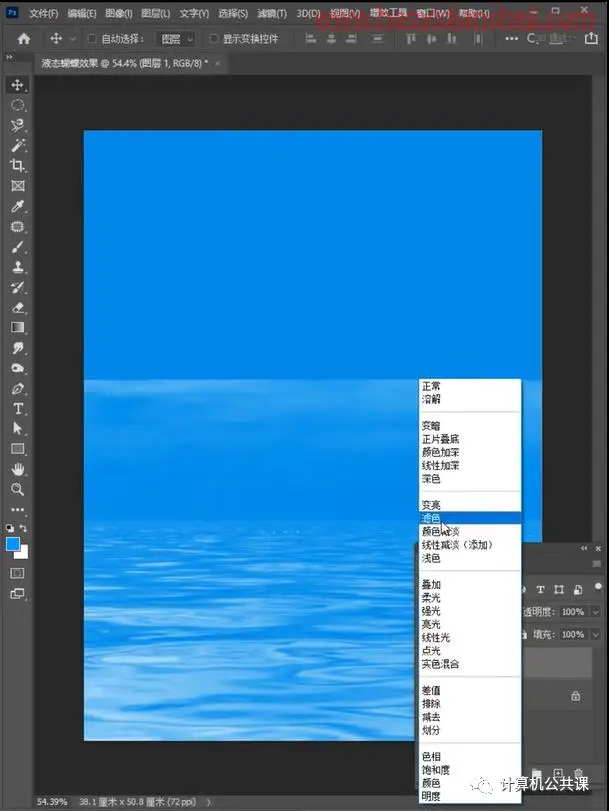Viewport: 609px width, 811px height.
Task: Choose 正常 blend mode
Action: 470,386
